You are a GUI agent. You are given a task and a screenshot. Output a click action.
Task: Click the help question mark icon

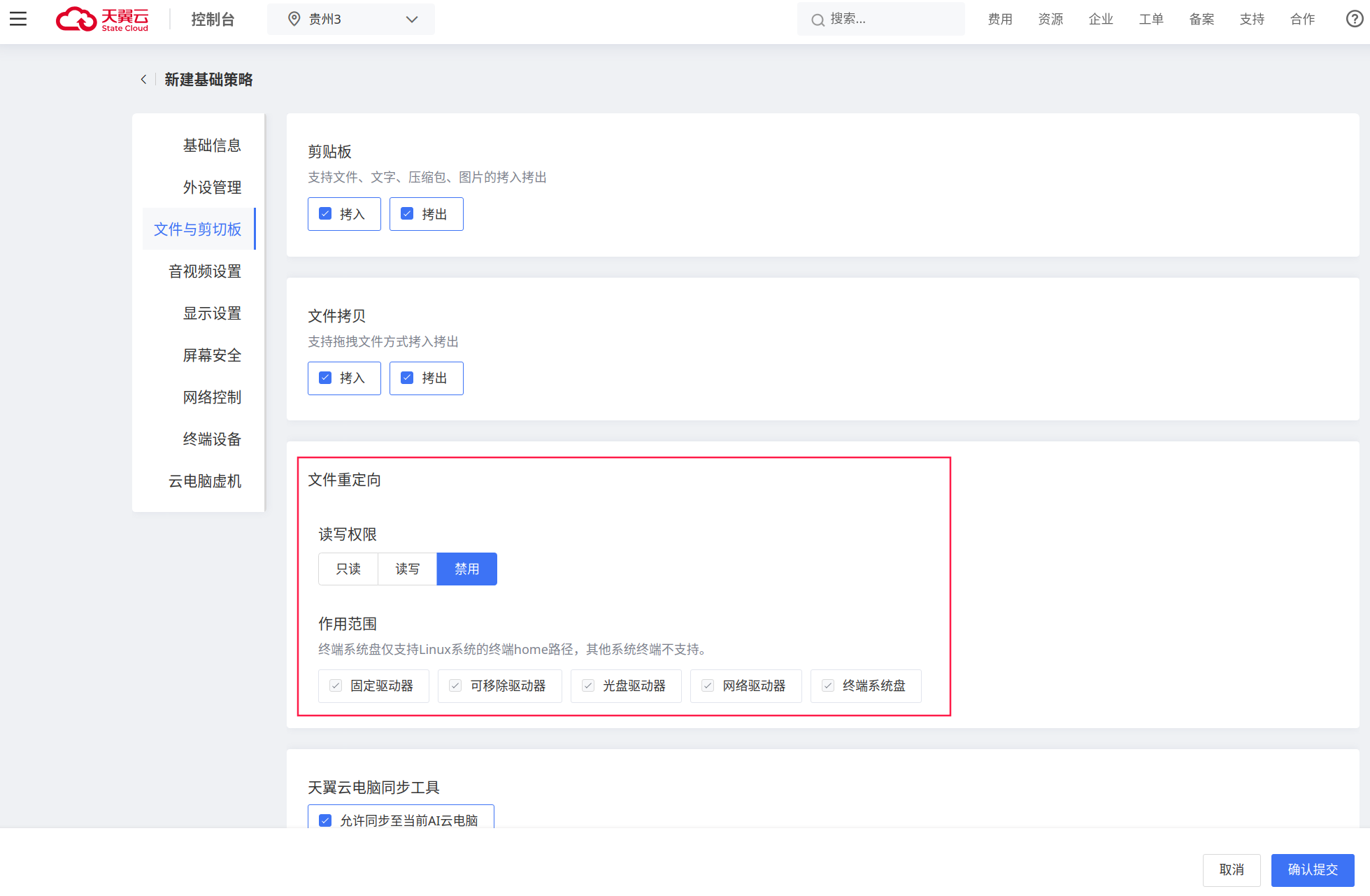tap(1354, 19)
